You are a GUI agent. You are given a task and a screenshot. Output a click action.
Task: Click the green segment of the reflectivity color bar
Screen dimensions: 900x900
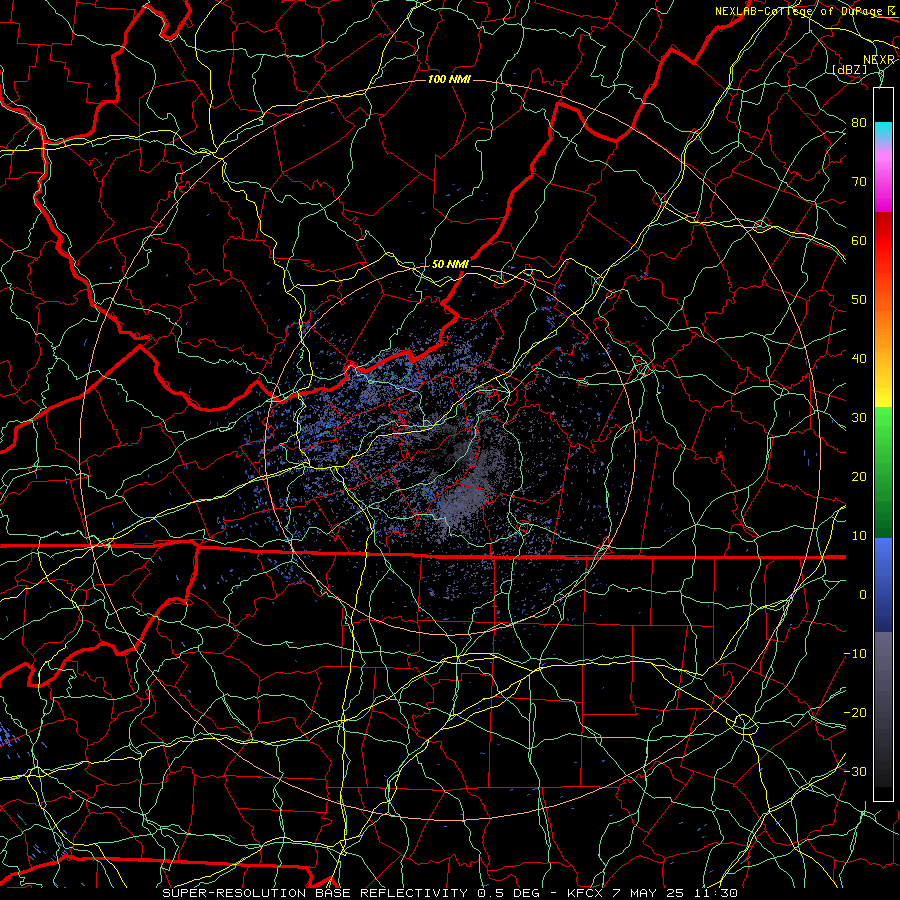tap(883, 472)
